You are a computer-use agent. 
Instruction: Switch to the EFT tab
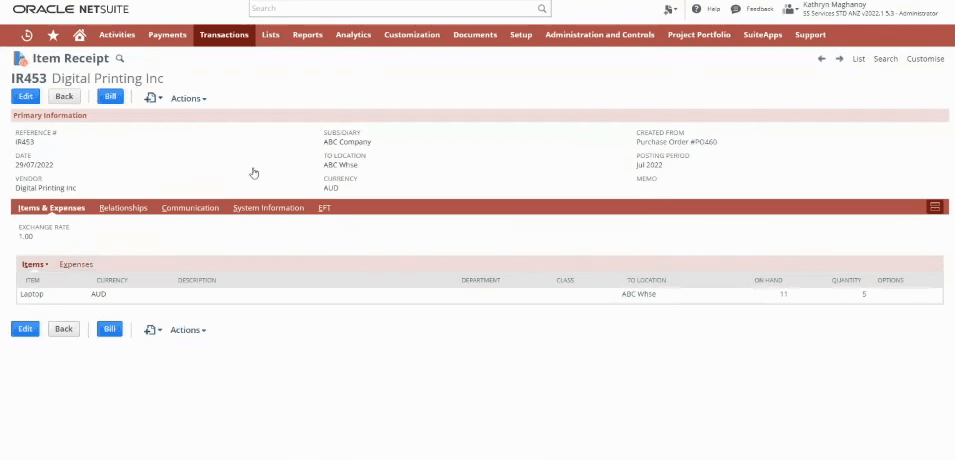(325, 208)
